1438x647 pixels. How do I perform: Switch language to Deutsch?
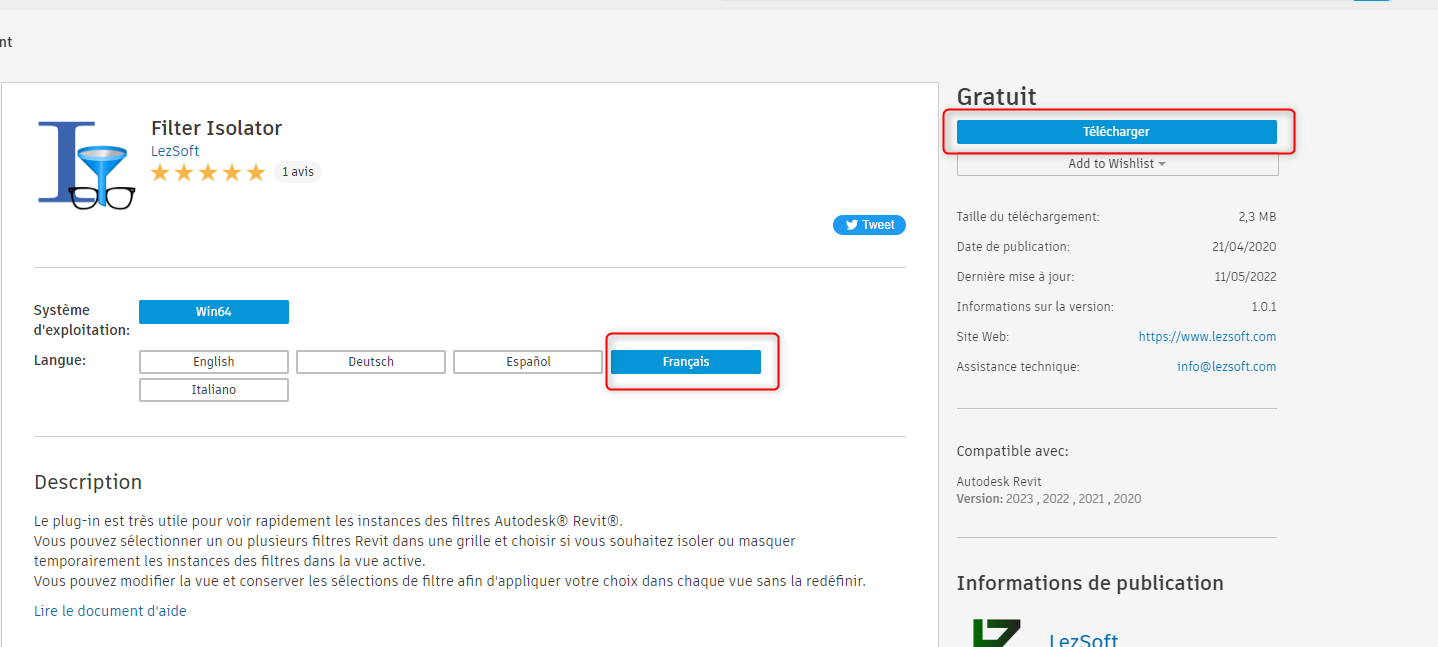point(371,362)
